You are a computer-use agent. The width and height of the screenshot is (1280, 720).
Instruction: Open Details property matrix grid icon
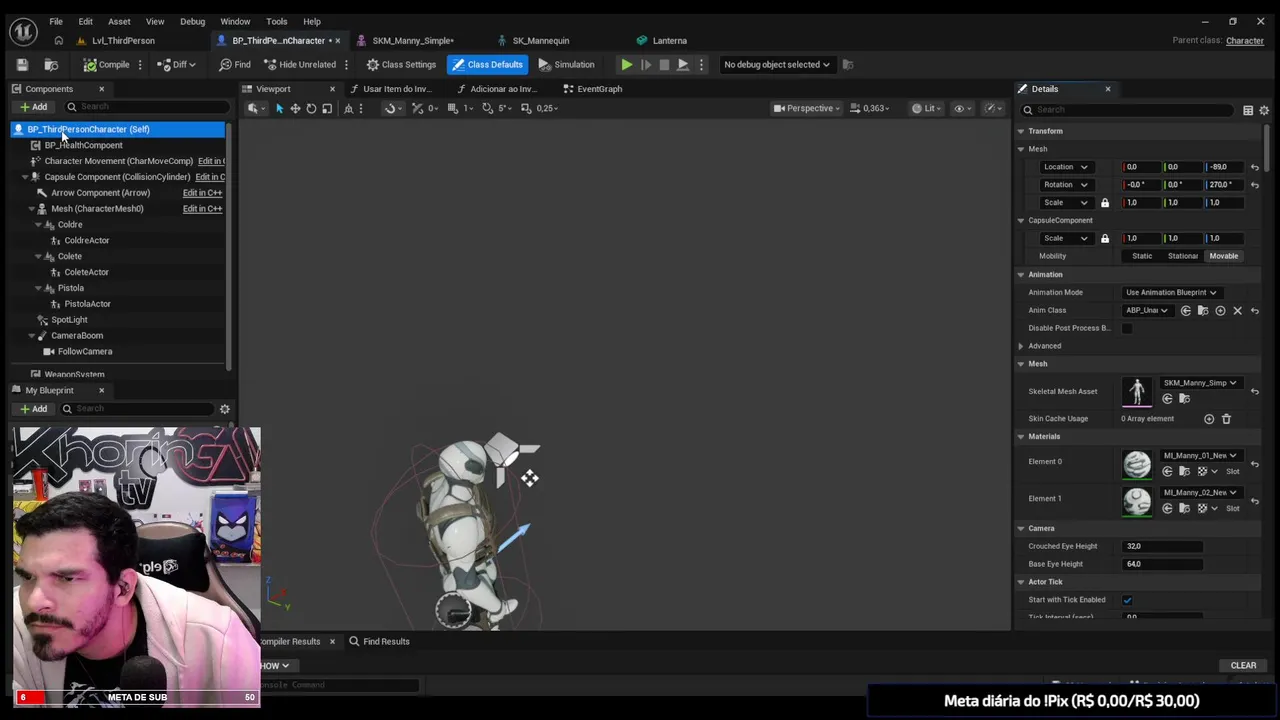(1248, 110)
